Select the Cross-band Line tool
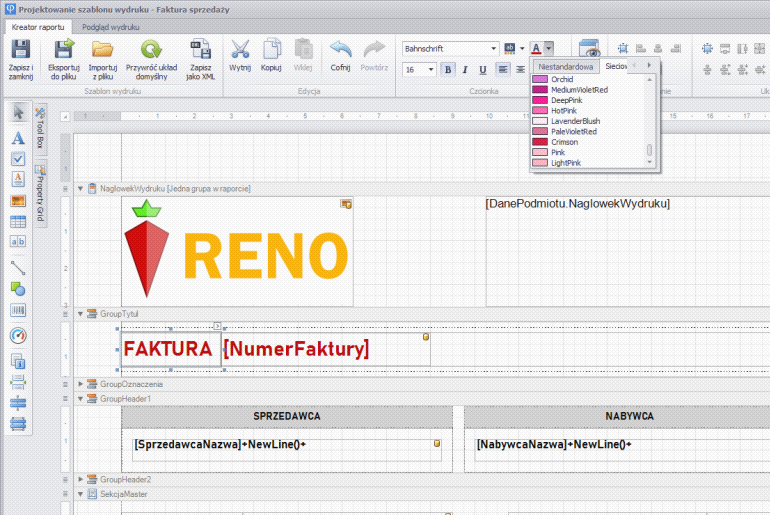The image size is (770, 515). [18, 403]
